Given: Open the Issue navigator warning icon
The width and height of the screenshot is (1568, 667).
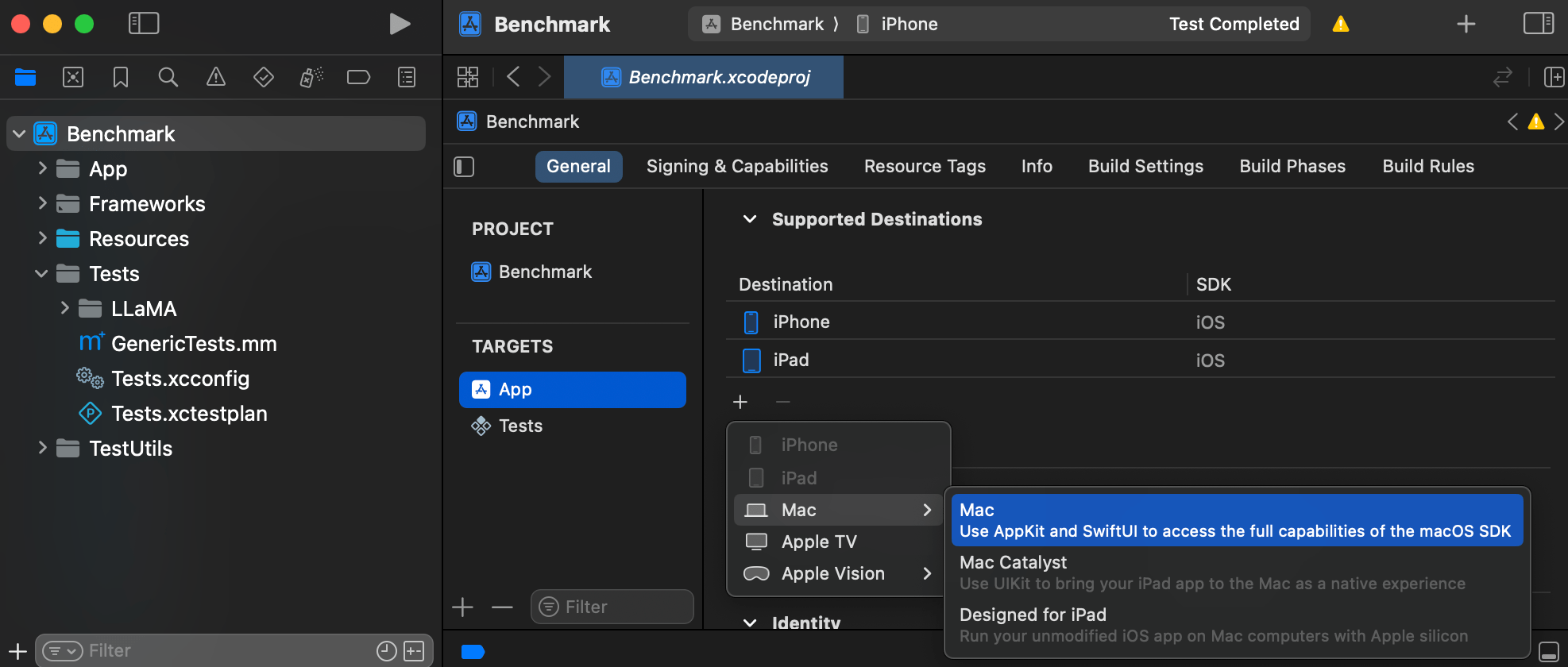Looking at the screenshot, I should click(x=215, y=77).
